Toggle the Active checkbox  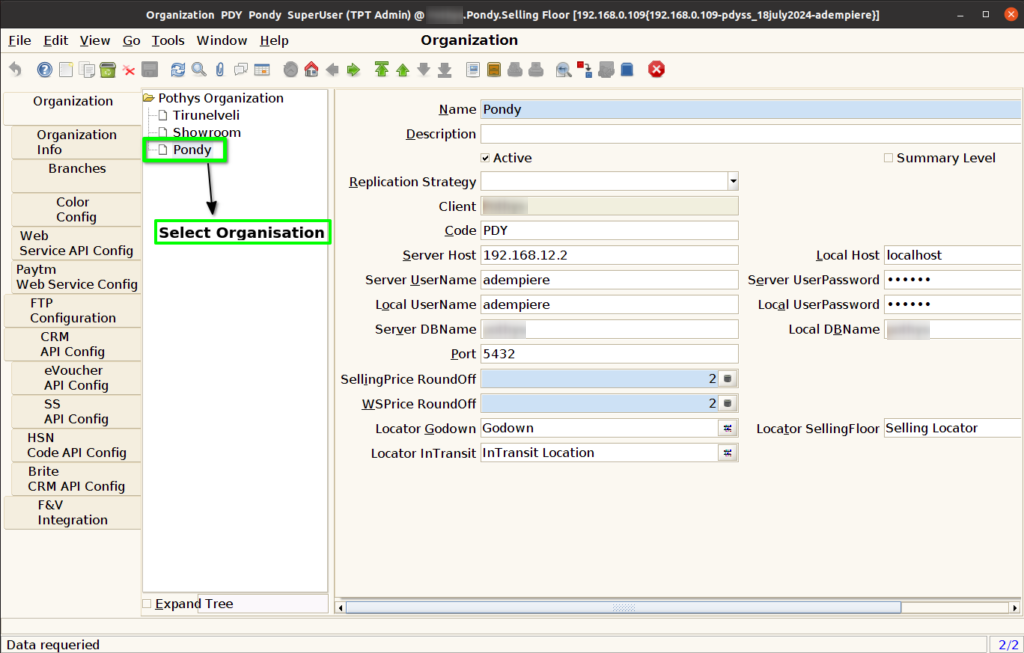(x=485, y=158)
